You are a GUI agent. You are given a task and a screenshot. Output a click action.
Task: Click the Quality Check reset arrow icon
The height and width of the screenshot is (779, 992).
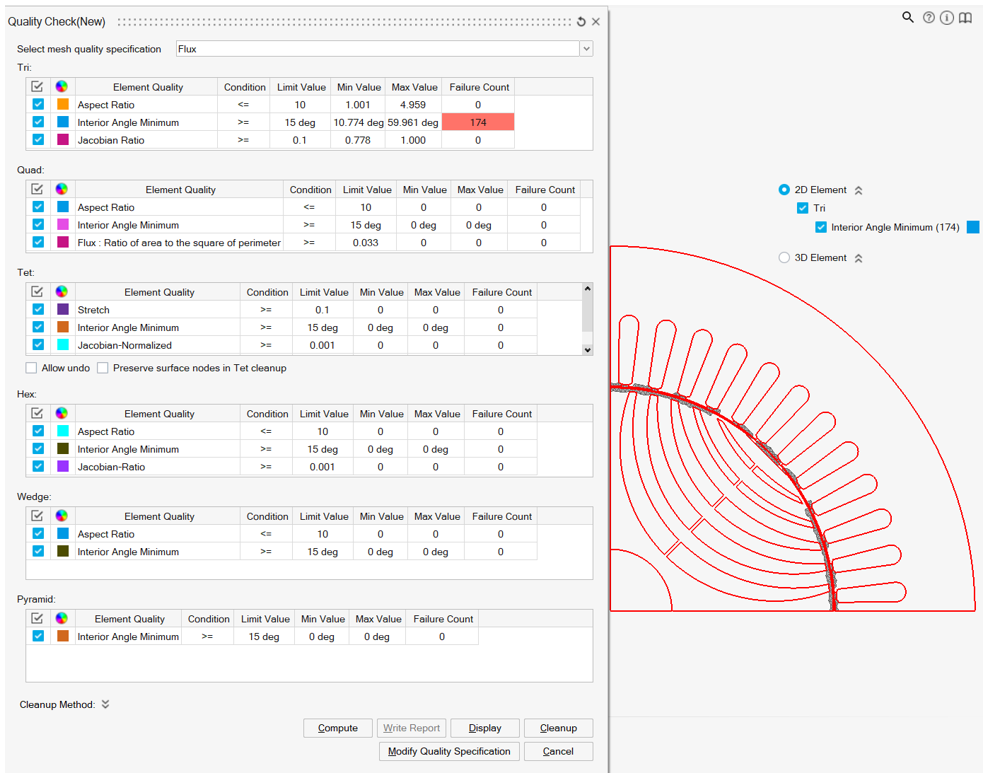click(x=581, y=22)
